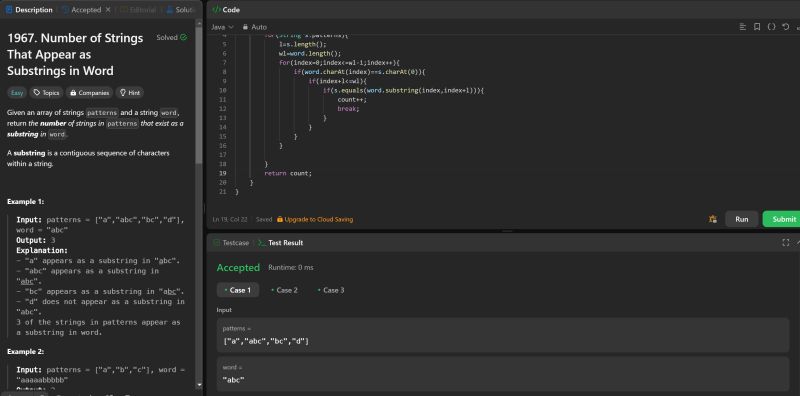Show the Companies tag list

[89, 93]
